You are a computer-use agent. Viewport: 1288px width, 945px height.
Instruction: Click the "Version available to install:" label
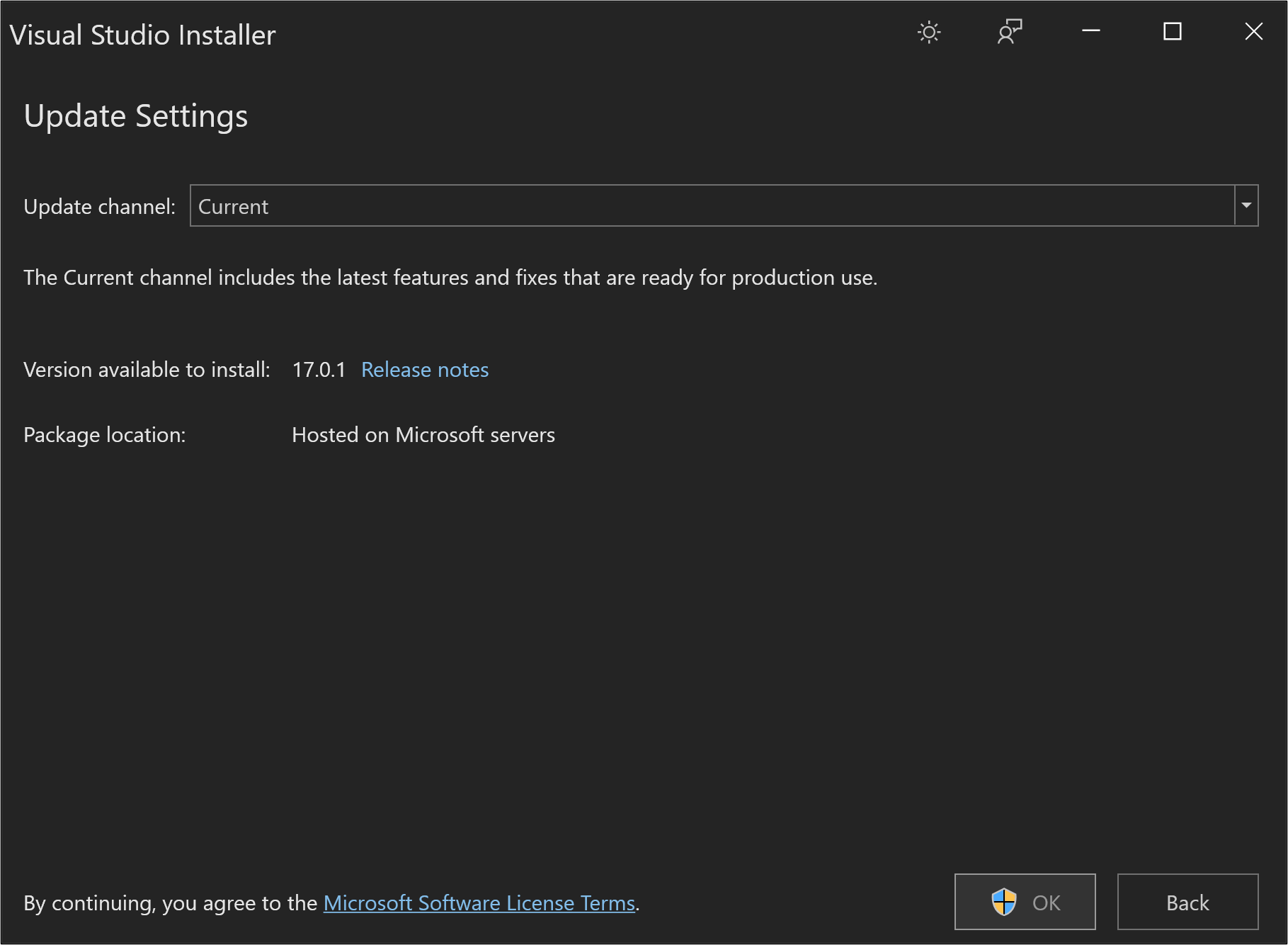147,370
